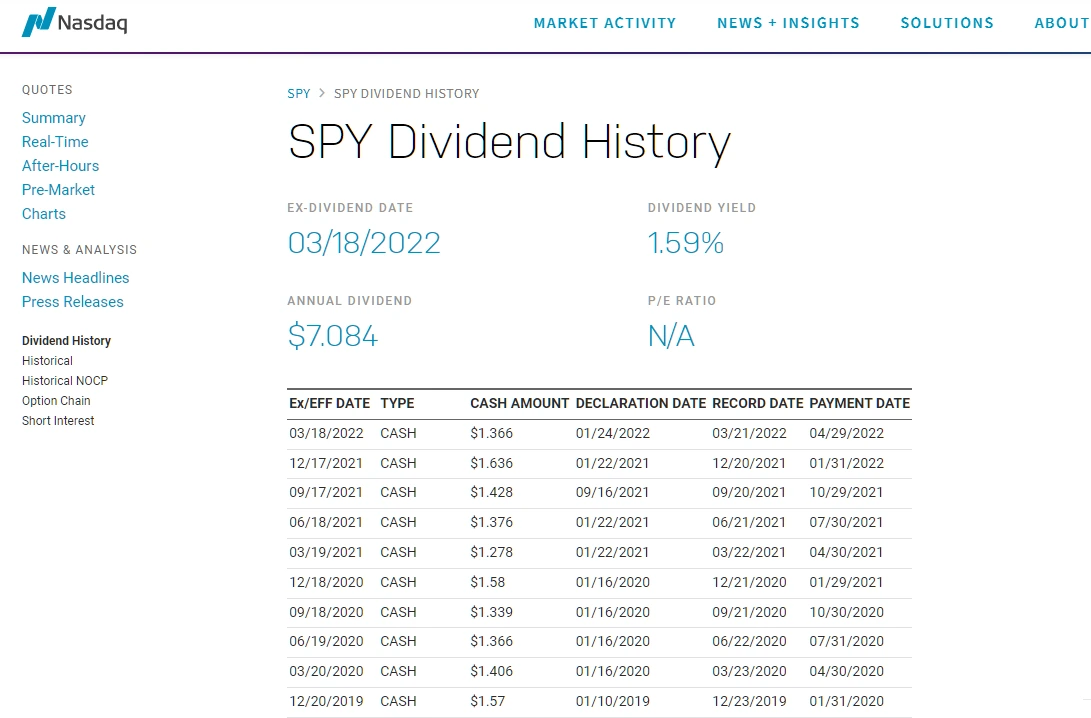
Task: Click the $7.084 annual dividend value
Action: coord(333,336)
